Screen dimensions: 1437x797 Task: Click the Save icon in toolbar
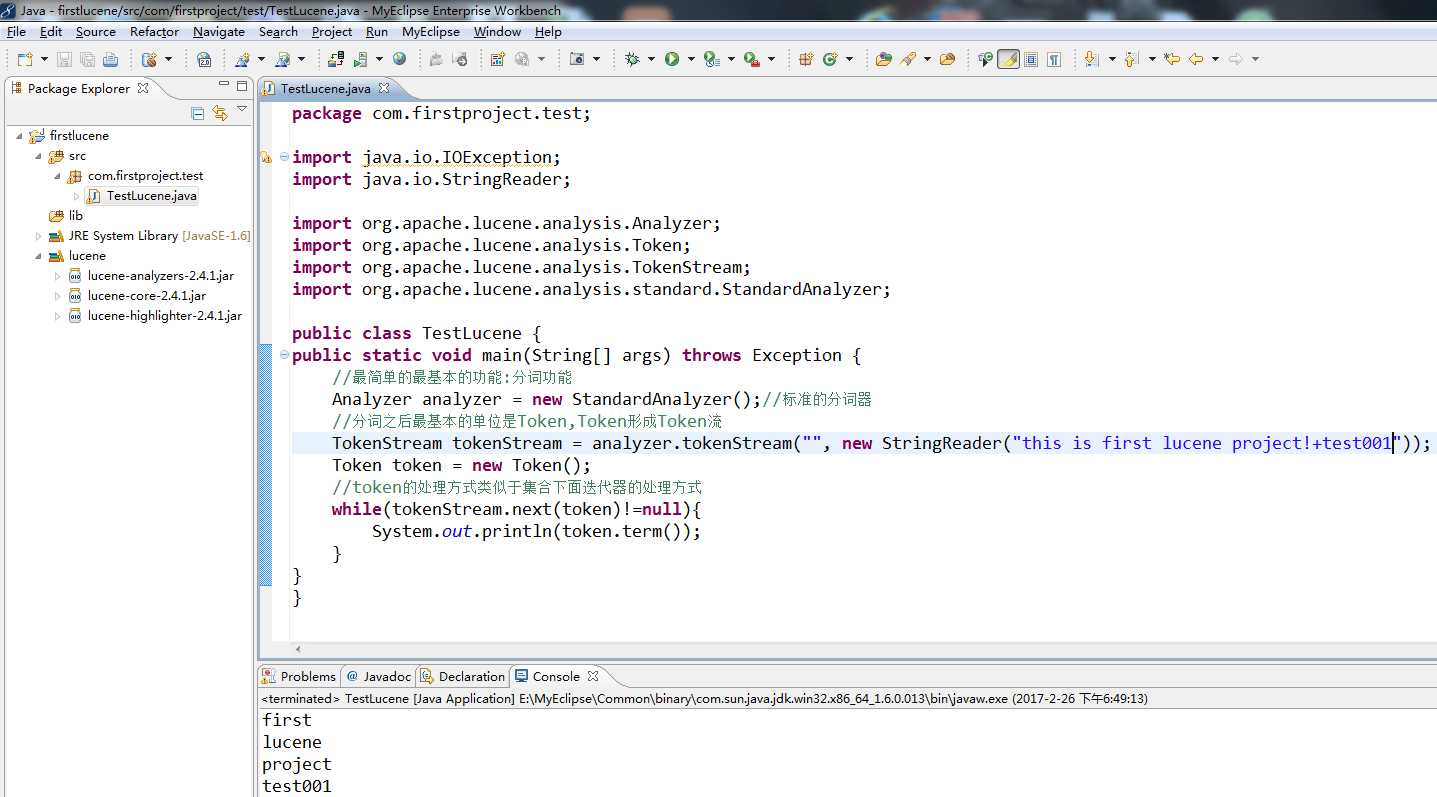click(64, 59)
